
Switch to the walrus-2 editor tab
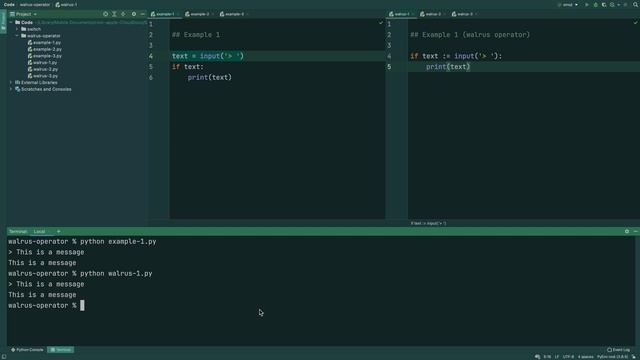point(432,14)
